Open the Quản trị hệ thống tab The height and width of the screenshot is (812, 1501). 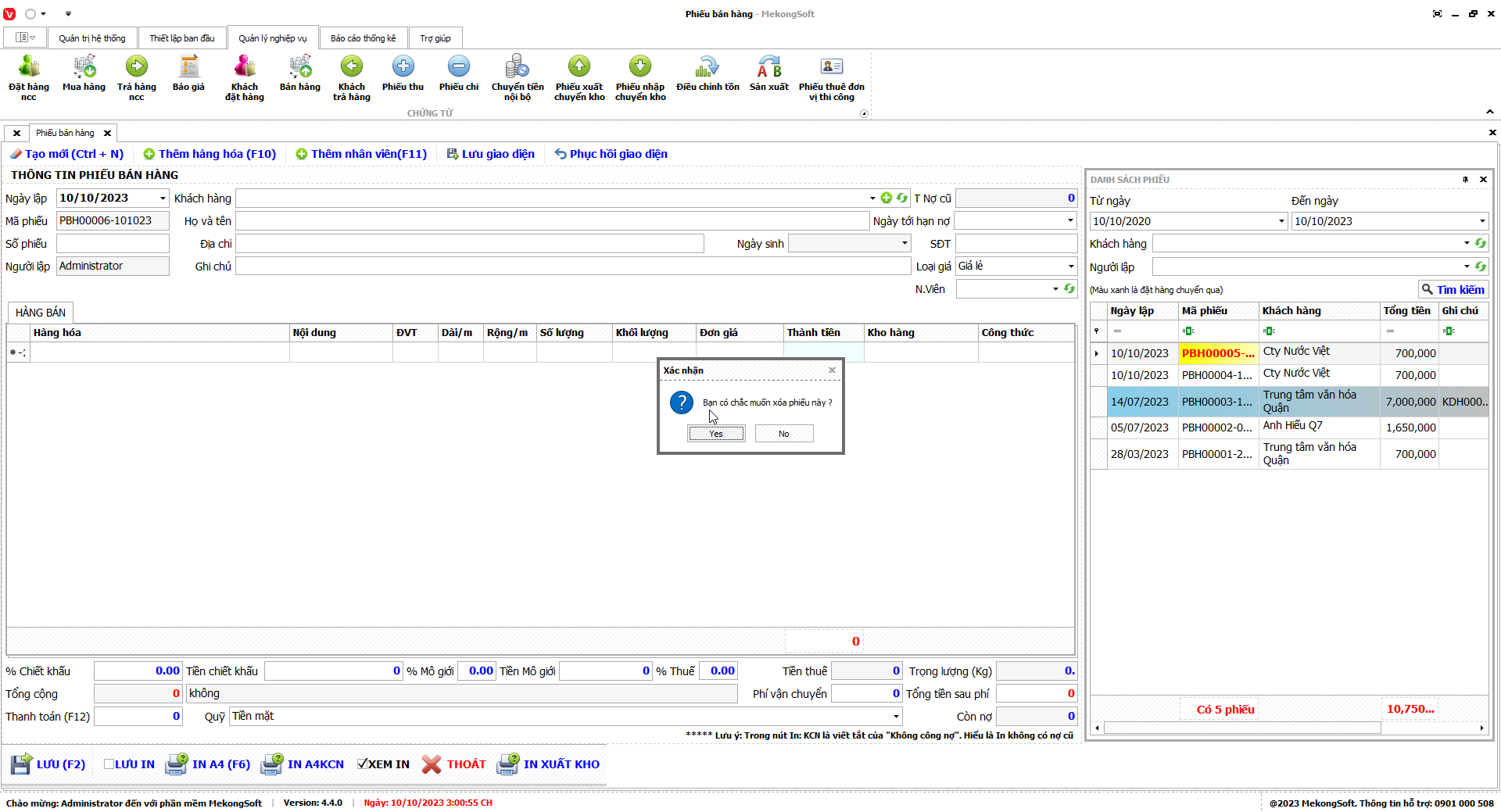click(x=91, y=38)
